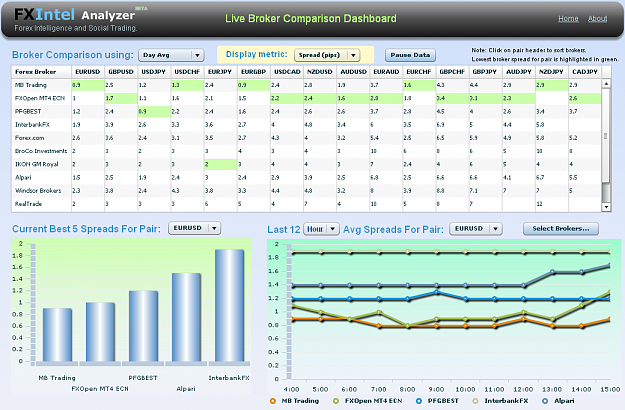This screenshot has height=410, width=625.
Task: Click the FXOpen MT4 ECN bar in chart
Action: [100, 332]
